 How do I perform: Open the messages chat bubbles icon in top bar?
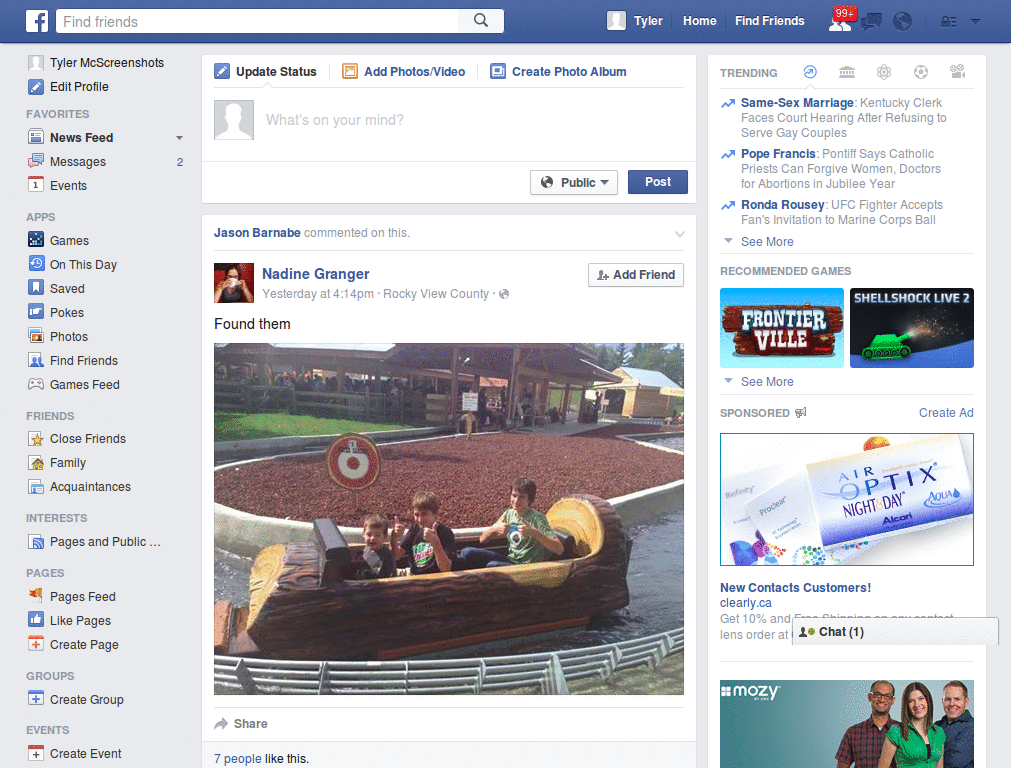871,22
